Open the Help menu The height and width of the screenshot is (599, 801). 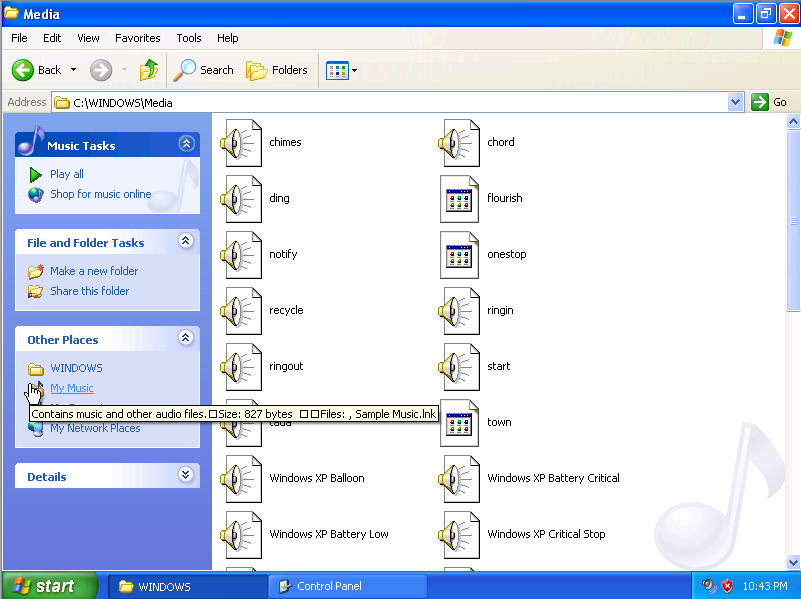pos(227,38)
